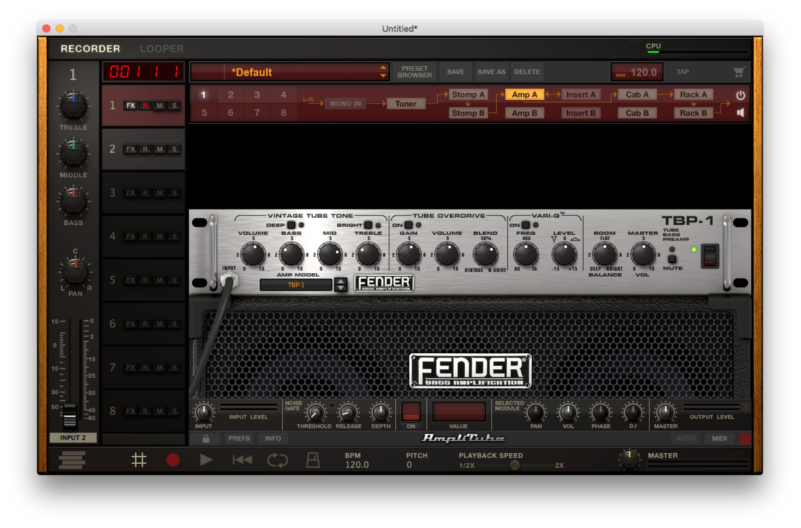Click the Noise Gate Release knob

(x=348, y=412)
